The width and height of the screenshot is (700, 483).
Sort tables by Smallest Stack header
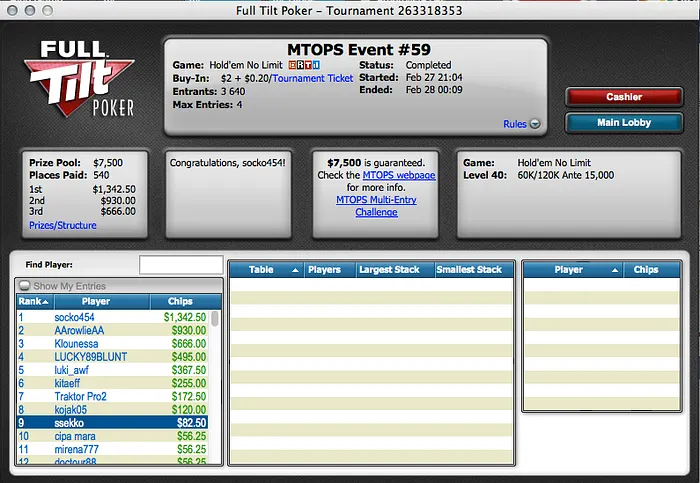[474, 270]
